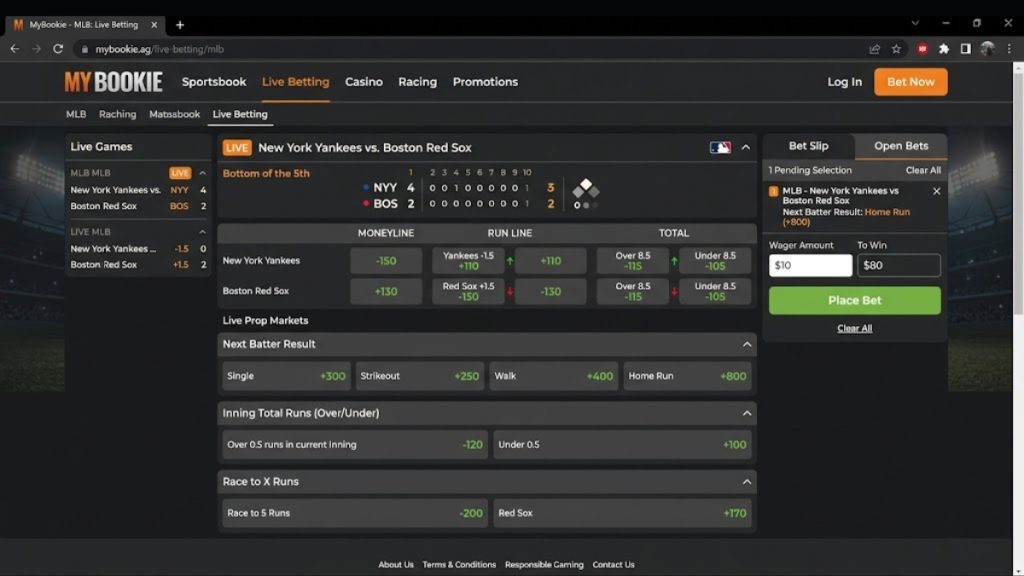
Task: Click the share page icon in address bar
Action: [874, 49]
